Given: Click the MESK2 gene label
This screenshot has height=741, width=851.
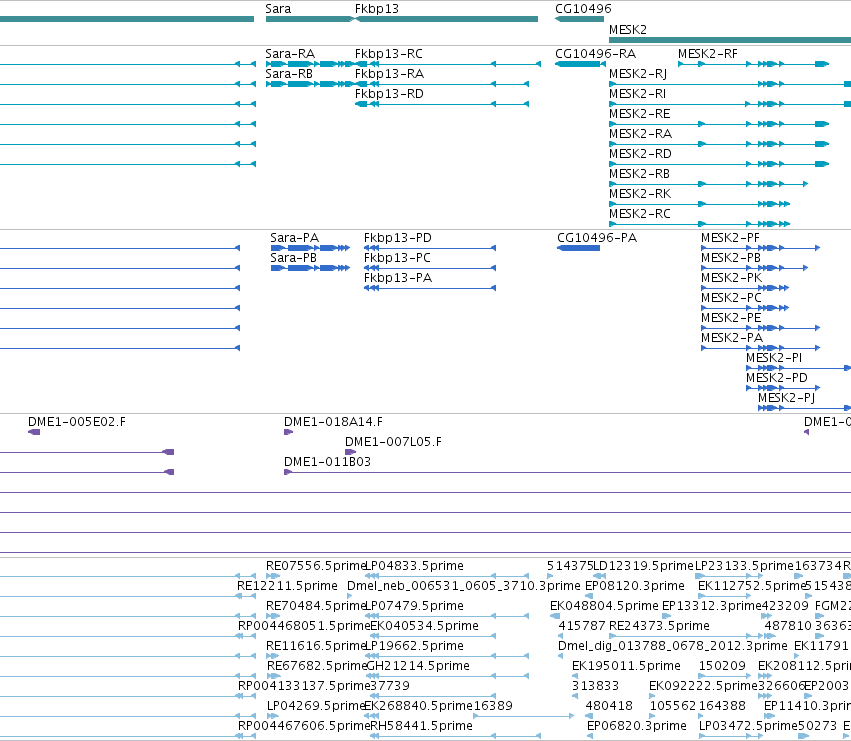Looking at the screenshot, I should [628, 29].
